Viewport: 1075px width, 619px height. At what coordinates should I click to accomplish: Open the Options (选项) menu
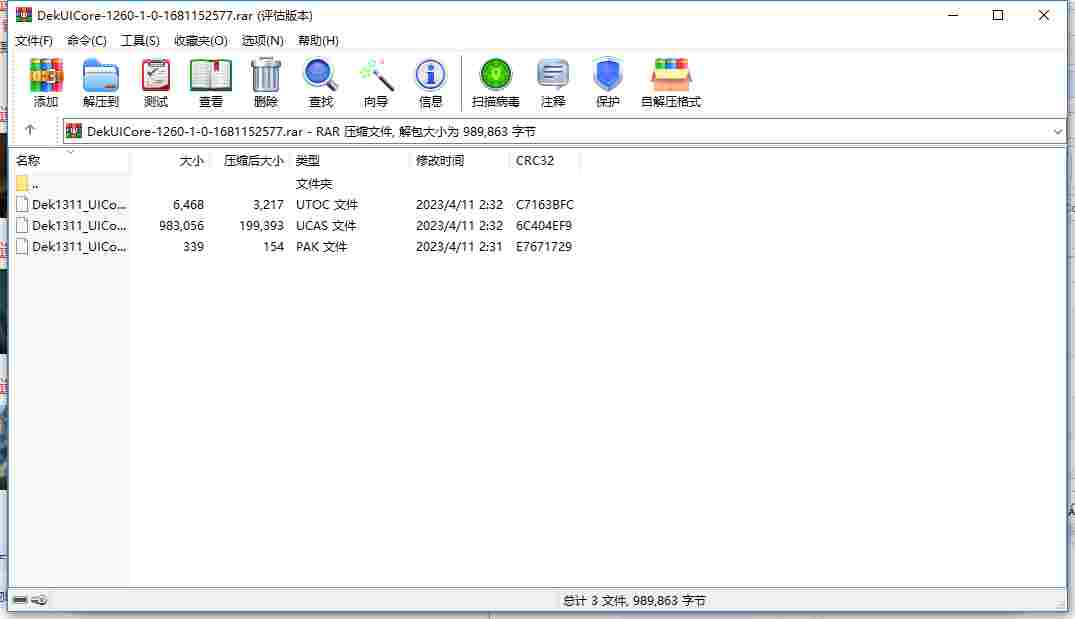(262, 40)
